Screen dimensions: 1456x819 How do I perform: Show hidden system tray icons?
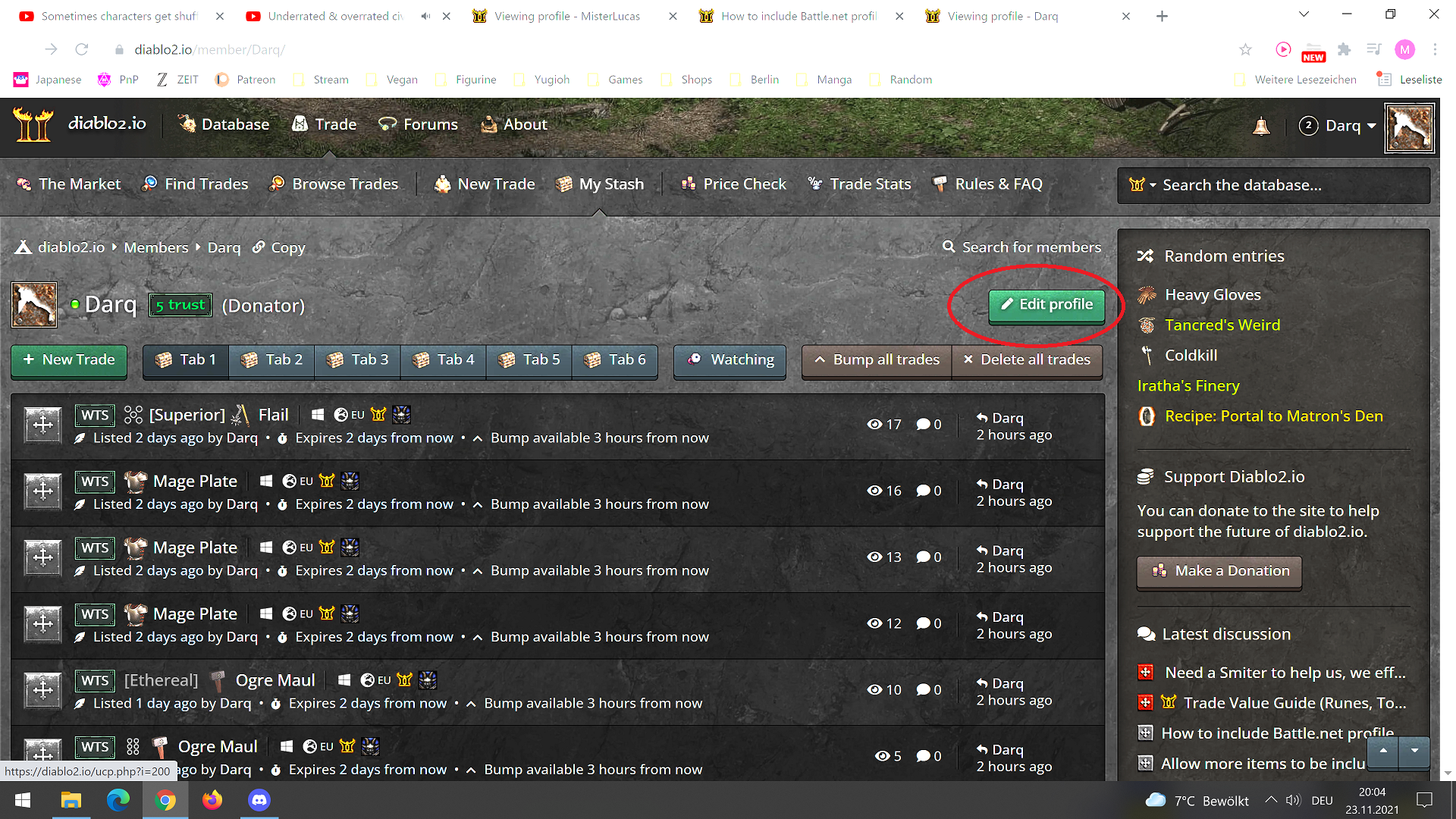click(x=1271, y=800)
